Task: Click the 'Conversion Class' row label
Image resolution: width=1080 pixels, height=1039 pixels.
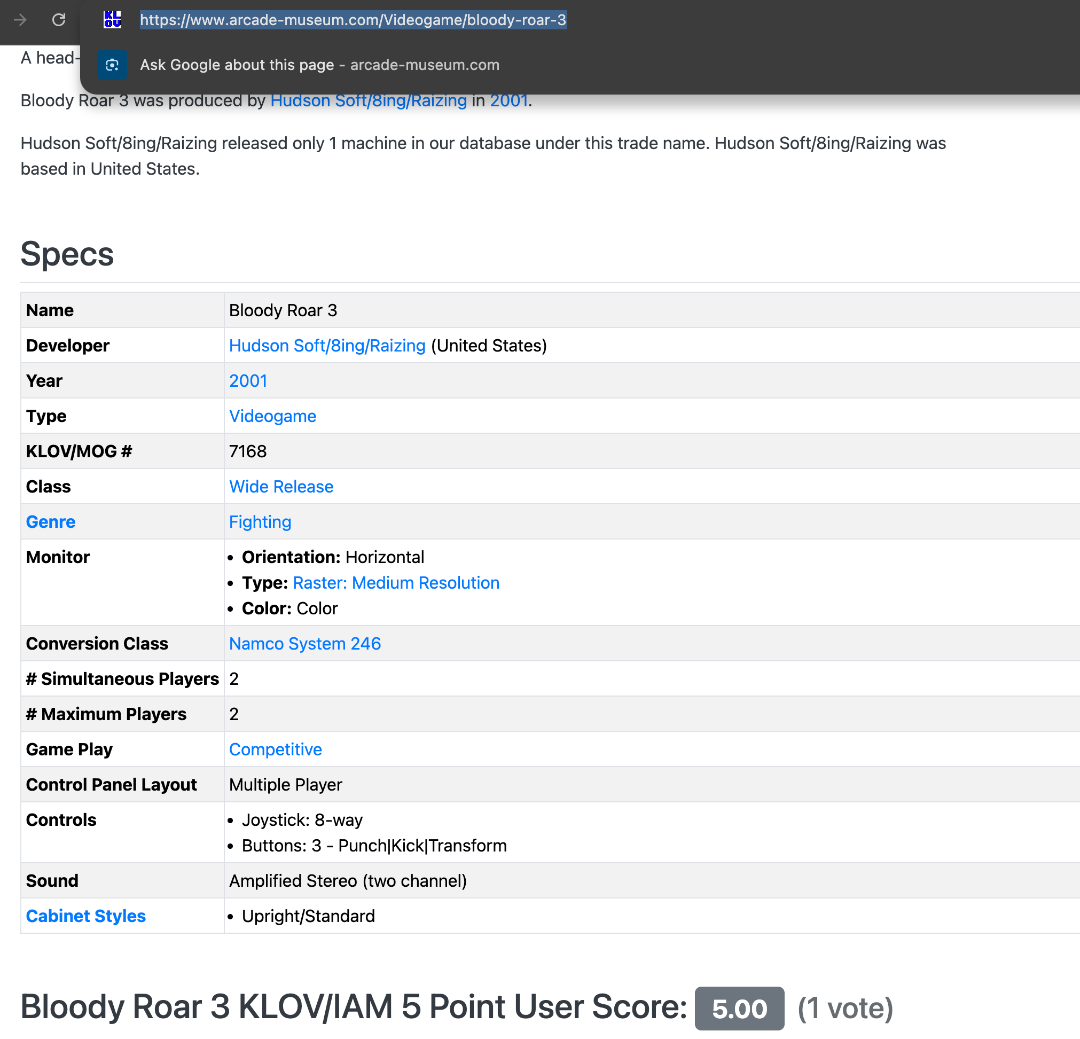Action: click(x=97, y=644)
